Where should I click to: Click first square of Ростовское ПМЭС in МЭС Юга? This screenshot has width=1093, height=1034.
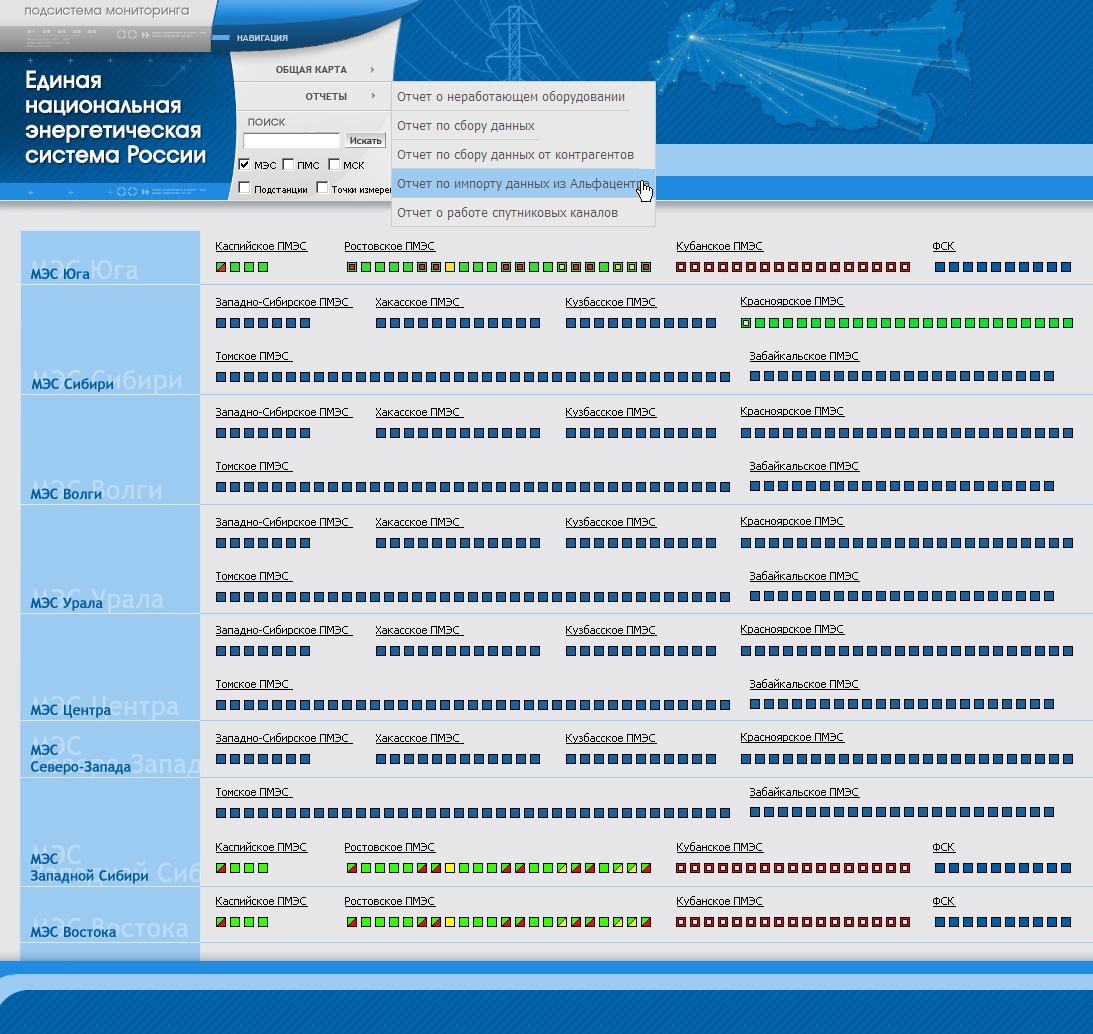coord(352,267)
